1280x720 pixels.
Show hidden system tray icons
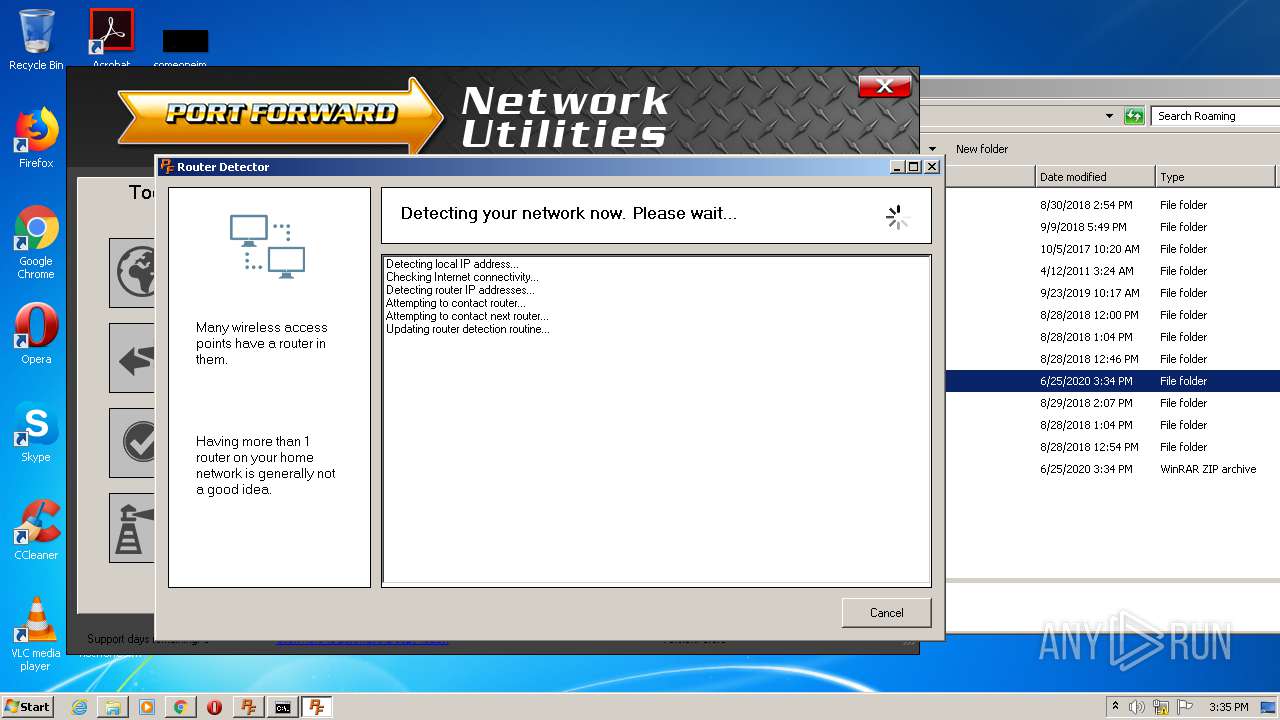[x=1115, y=706]
